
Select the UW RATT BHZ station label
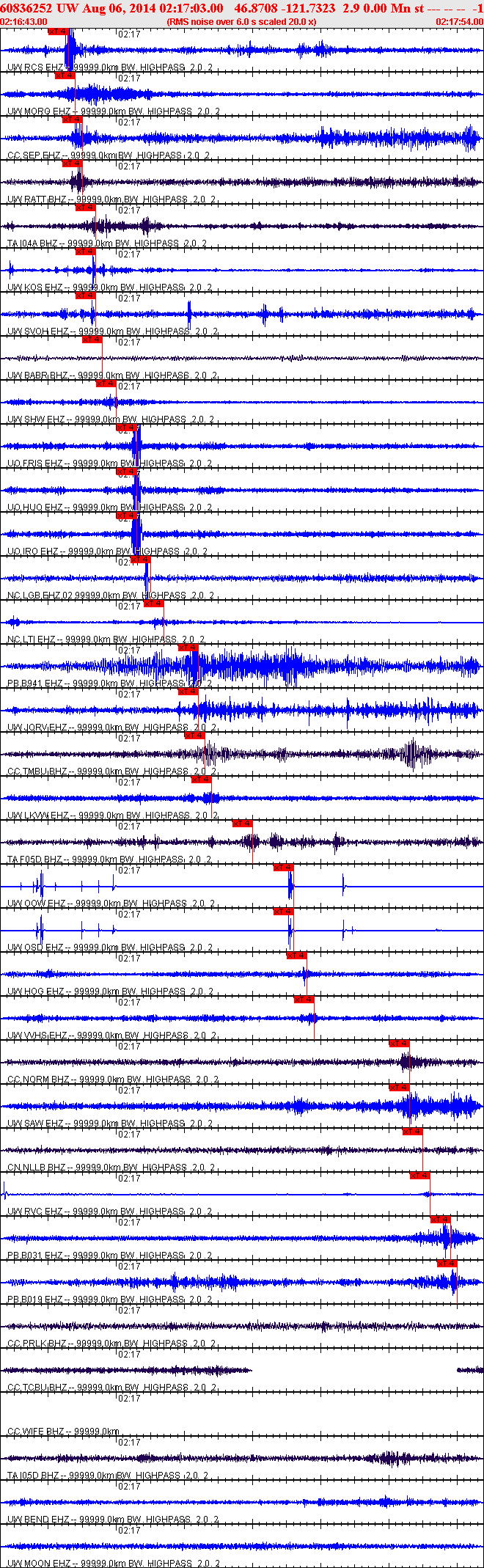pyautogui.click(x=37, y=199)
